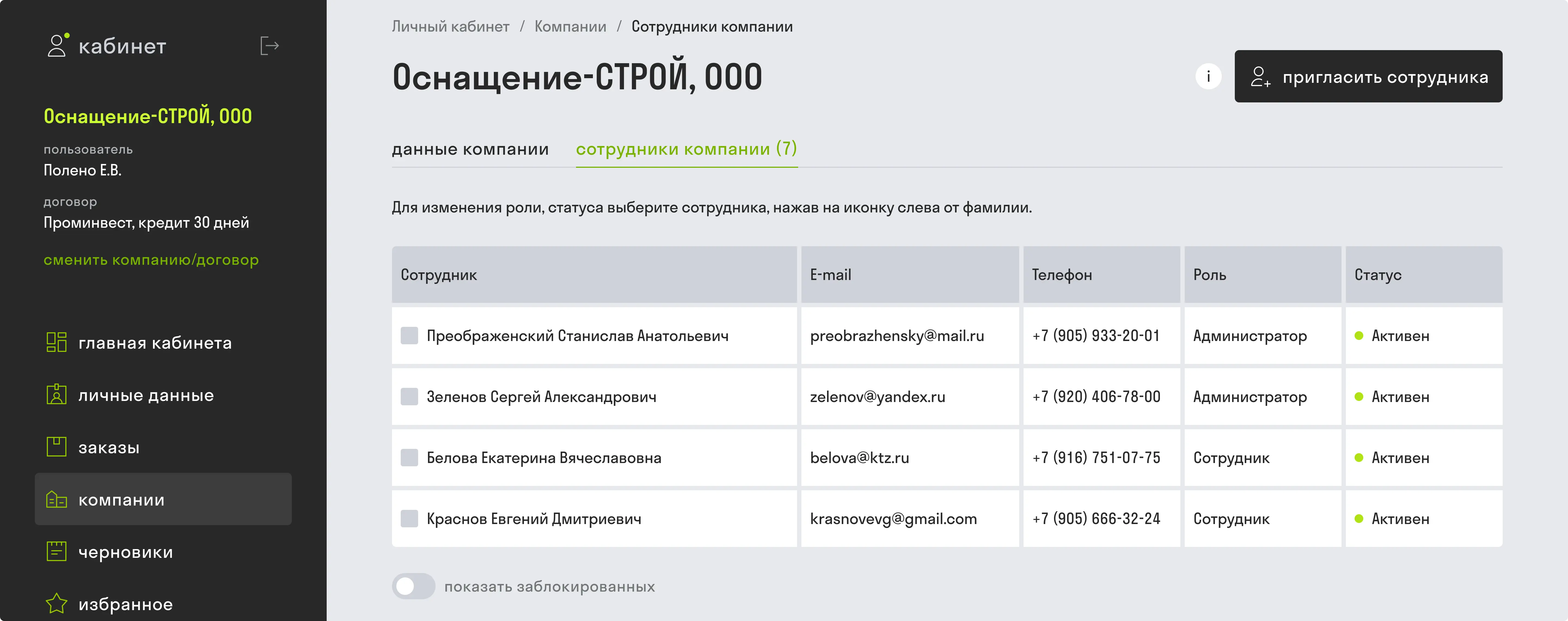
Task: Switch to данные компании tab
Action: [x=470, y=149]
